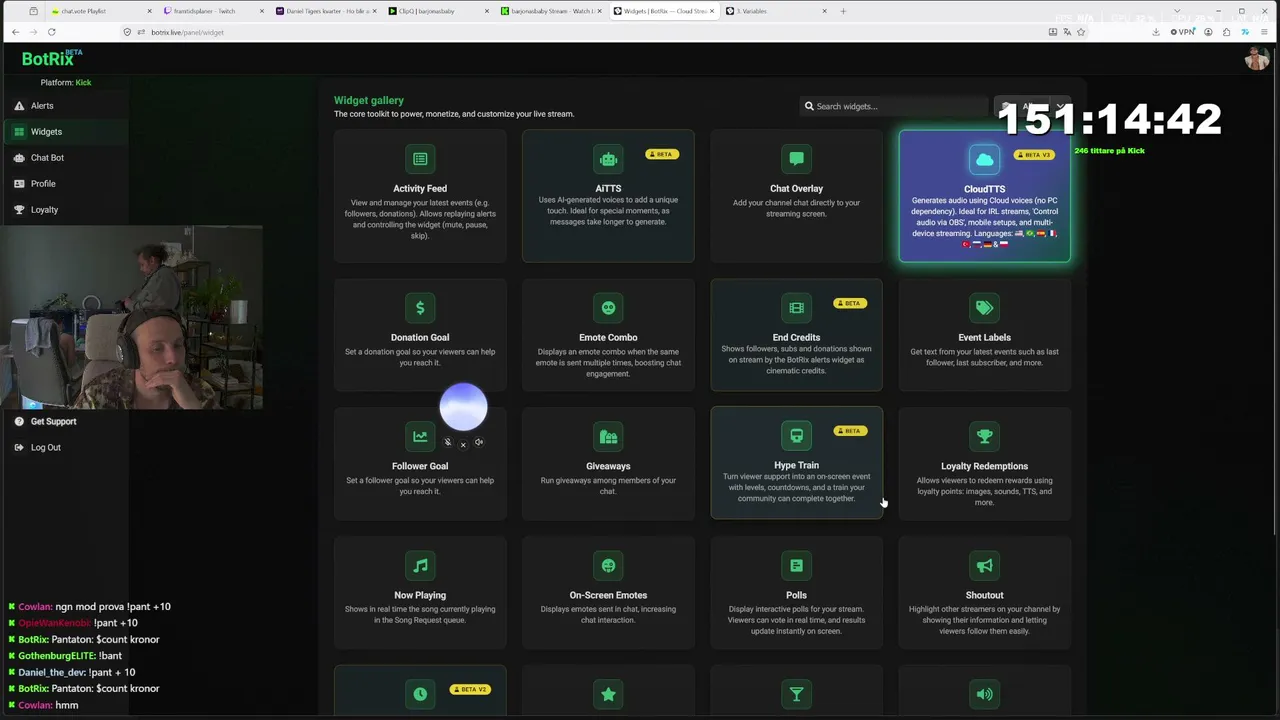Click the Chat Bot robot icon in sidebar

[x=20, y=157]
